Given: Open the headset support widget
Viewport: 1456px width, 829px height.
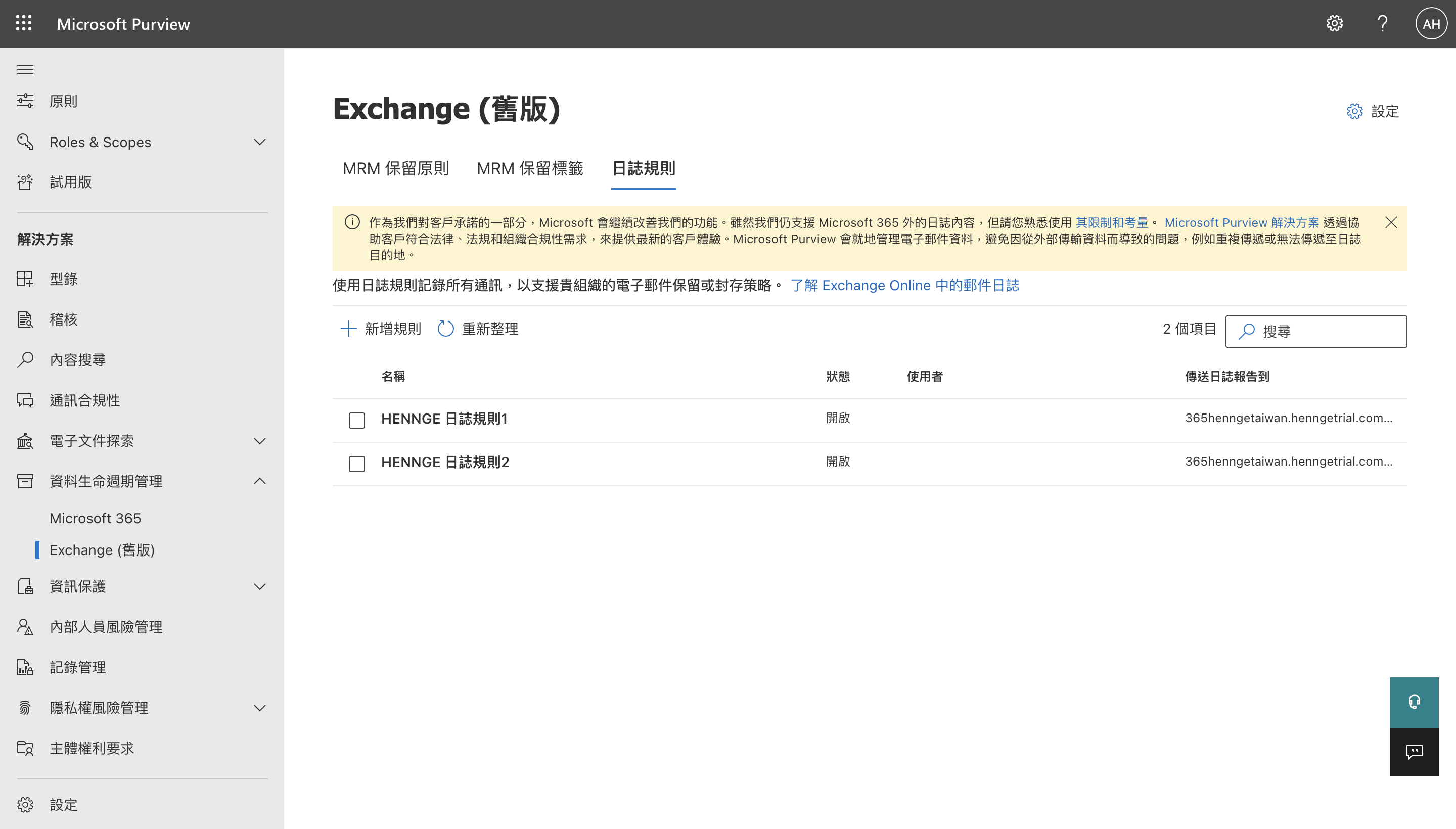Looking at the screenshot, I should (1414, 702).
